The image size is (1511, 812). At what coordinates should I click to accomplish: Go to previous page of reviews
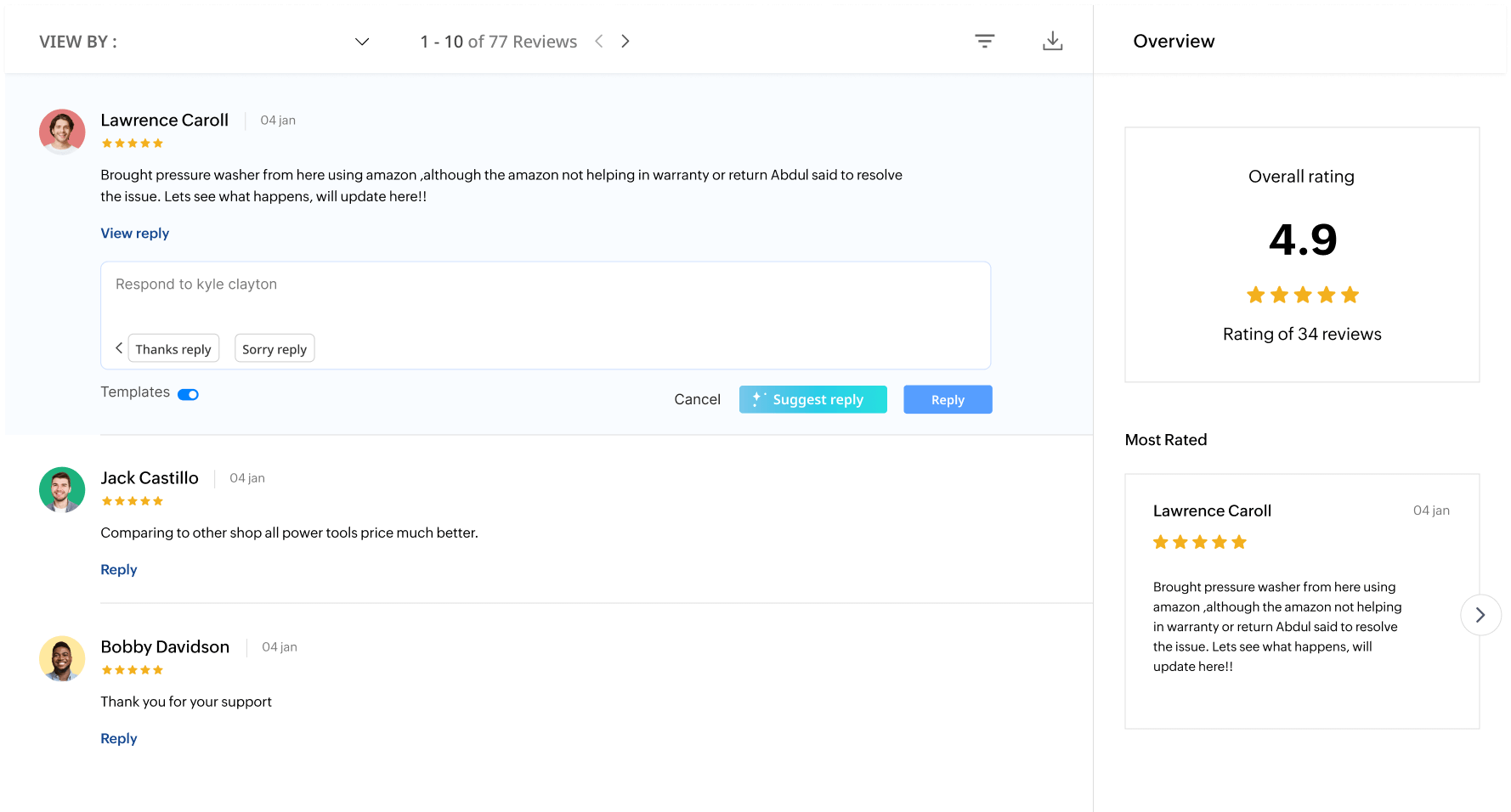[x=599, y=42]
